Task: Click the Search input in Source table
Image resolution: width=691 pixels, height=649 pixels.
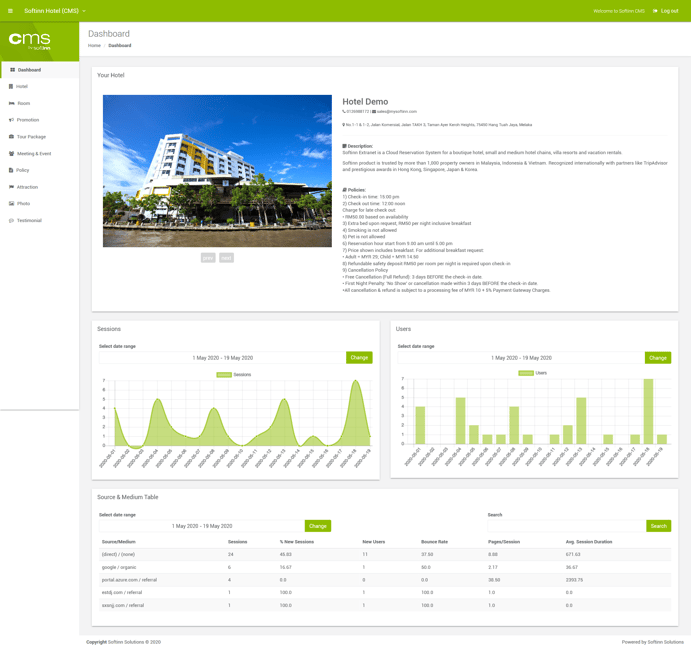Action: (565, 526)
